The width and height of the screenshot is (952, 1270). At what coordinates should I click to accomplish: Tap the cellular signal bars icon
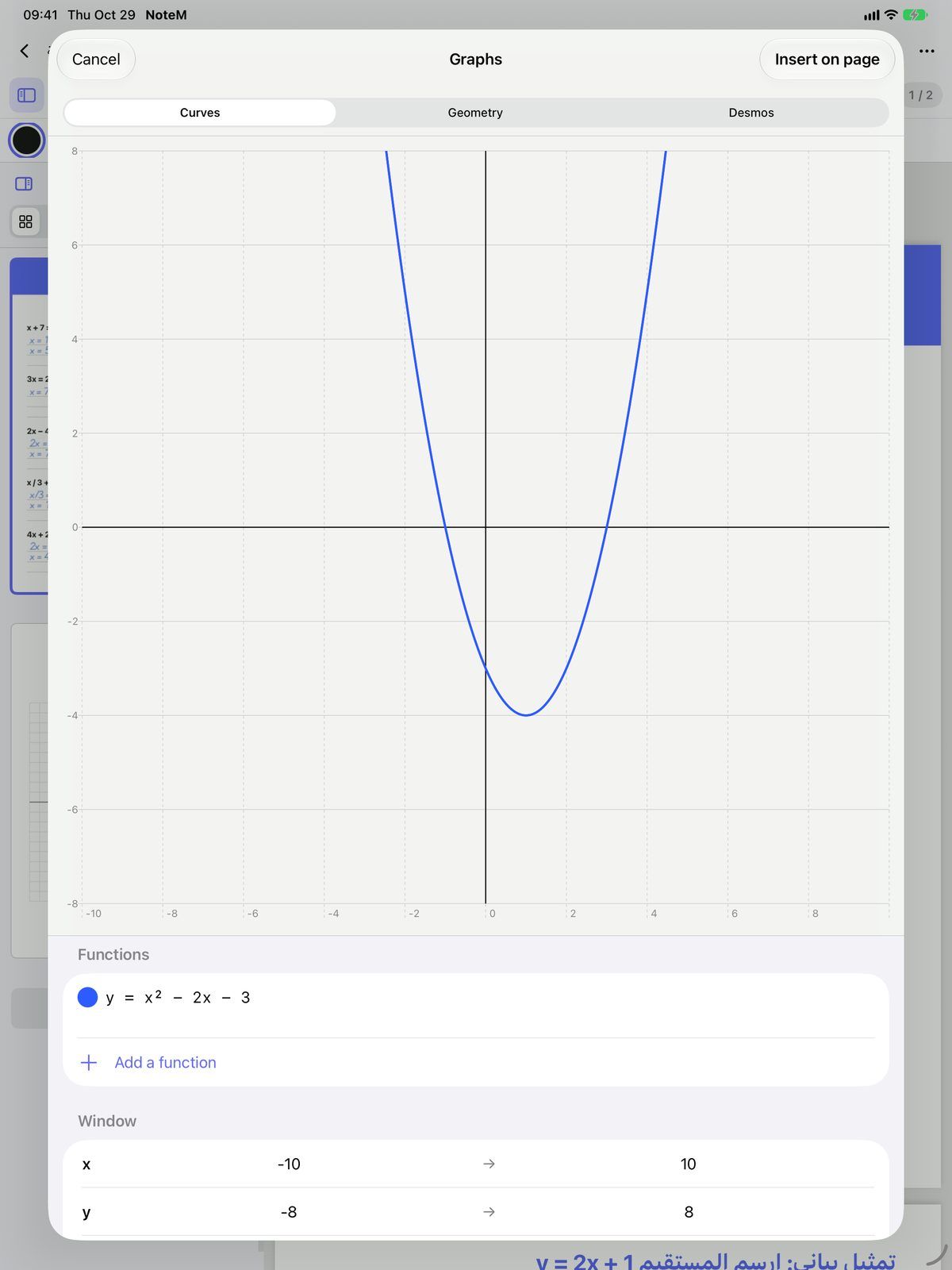pos(871,15)
